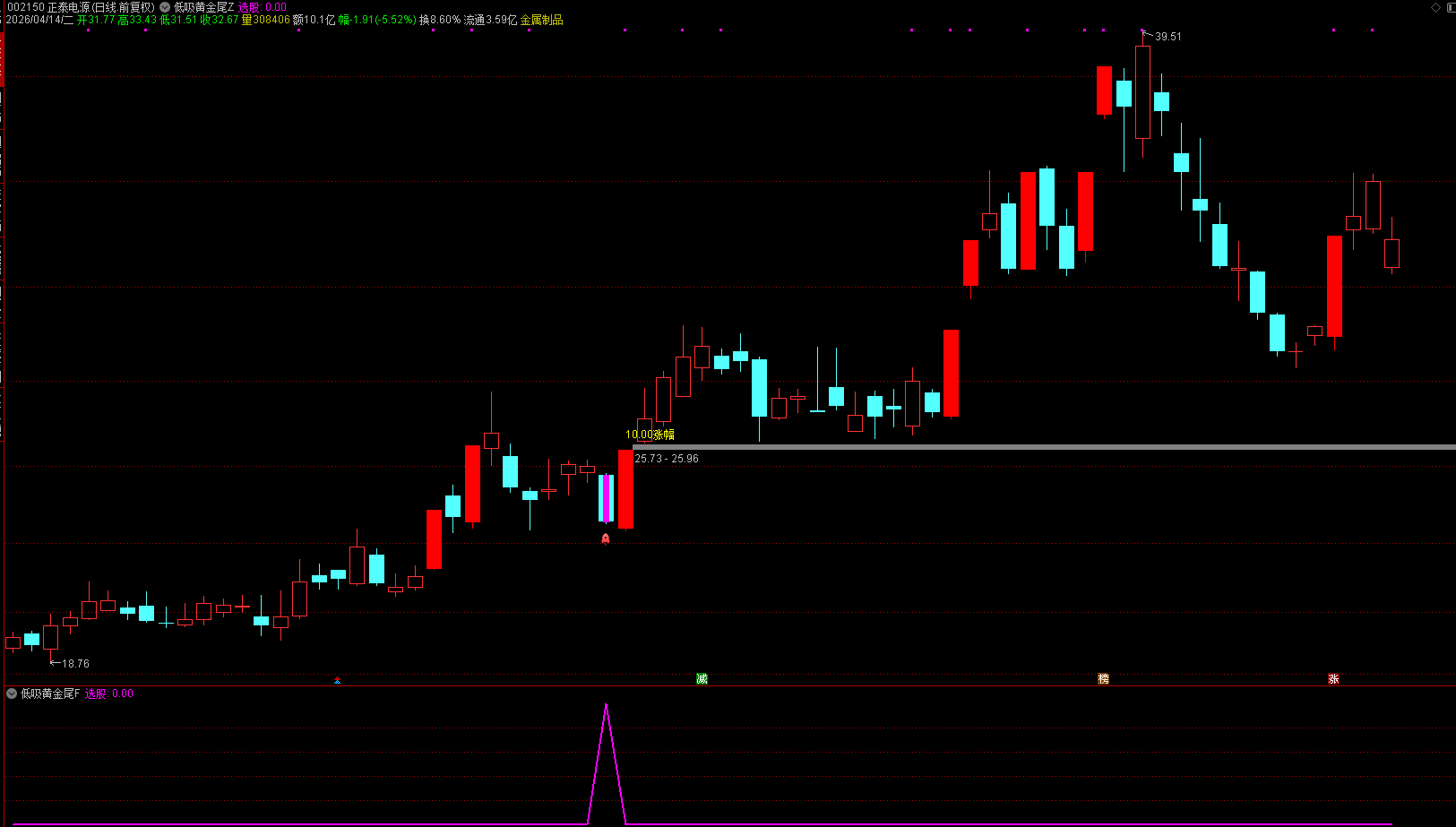The image size is (1456, 827).
Task: Click the 低吸黄金尾Z indicator name
Action: [203, 7]
